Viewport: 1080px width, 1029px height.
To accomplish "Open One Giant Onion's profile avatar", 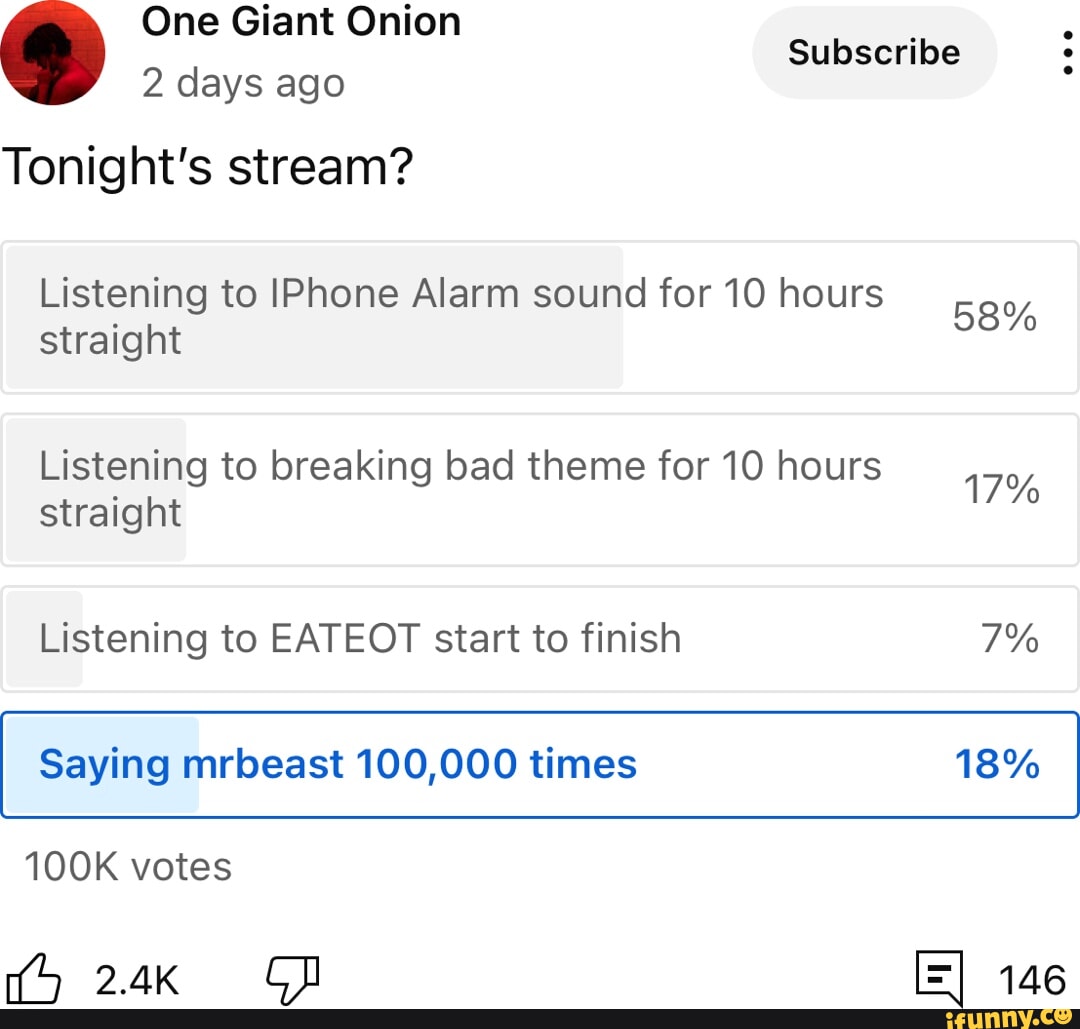I will pos(52,53).
